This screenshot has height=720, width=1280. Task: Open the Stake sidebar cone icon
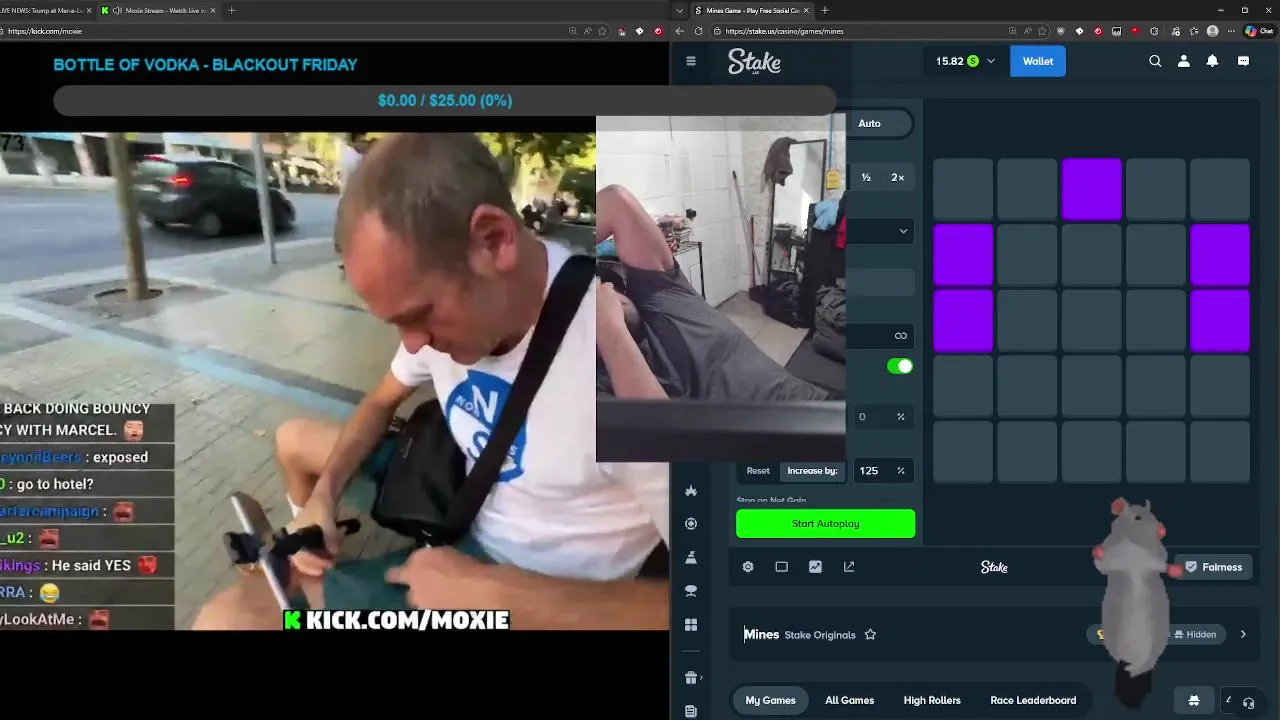690,557
